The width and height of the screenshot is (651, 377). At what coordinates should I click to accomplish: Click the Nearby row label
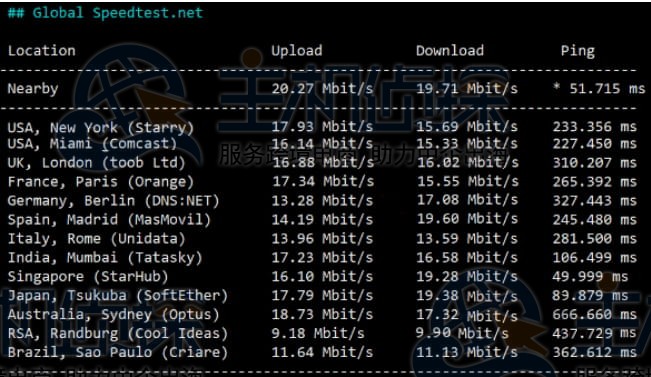click(x=33, y=89)
